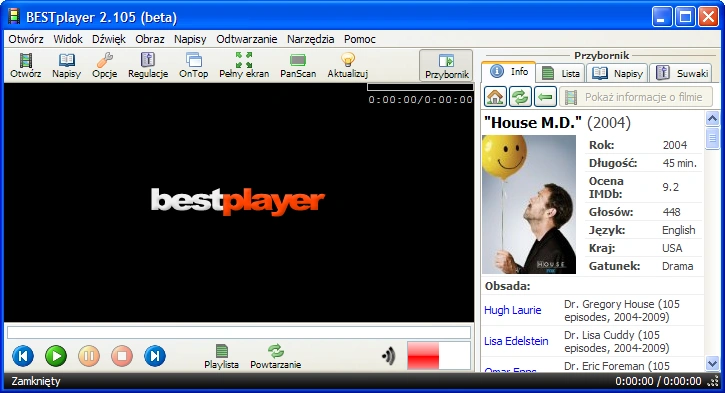725x393 pixels.
Task: Toggle Powtarzanie repeat mode
Action: [x=276, y=356]
